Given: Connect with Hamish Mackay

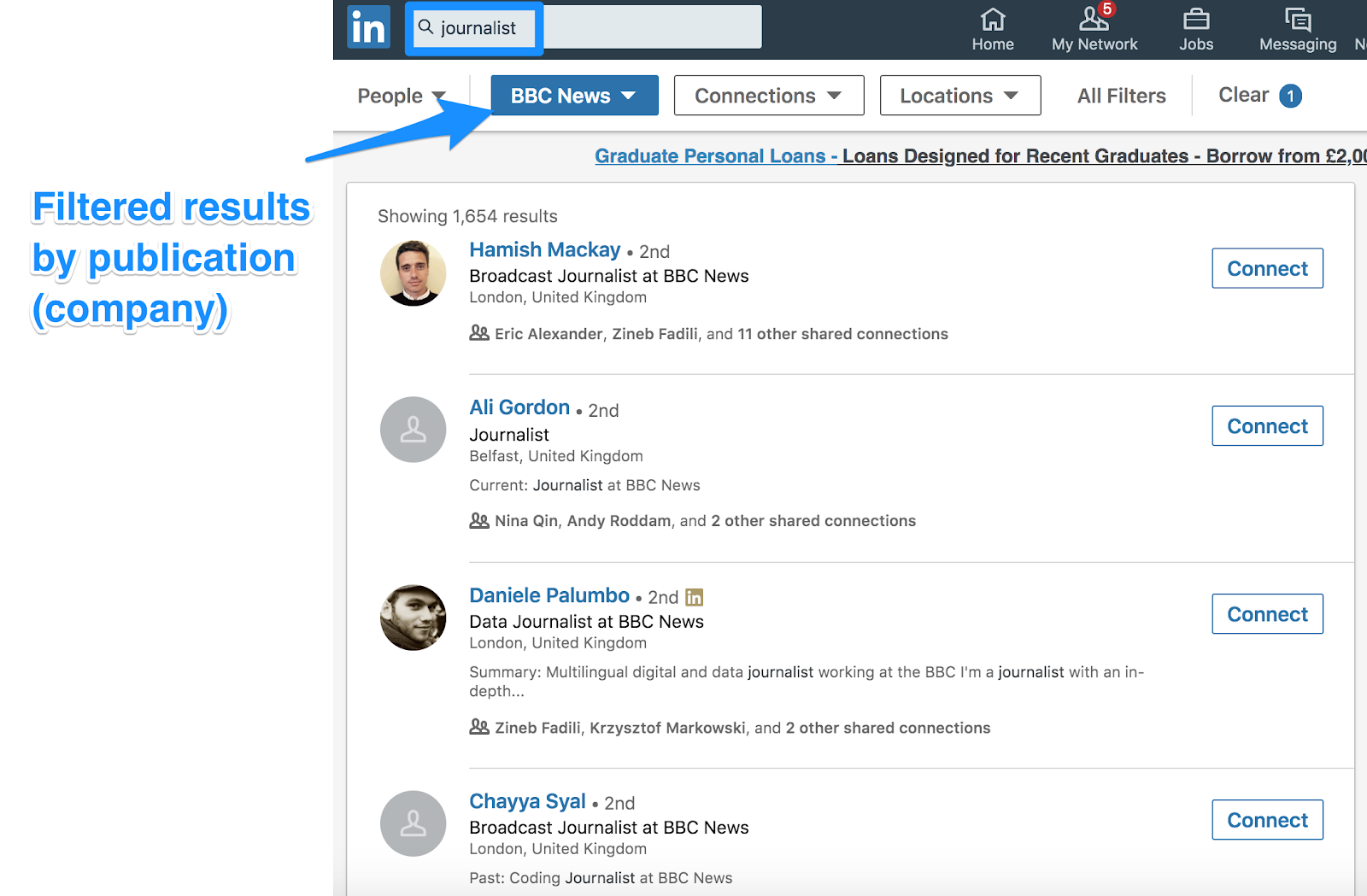Looking at the screenshot, I should pyautogui.click(x=1267, y=268).
